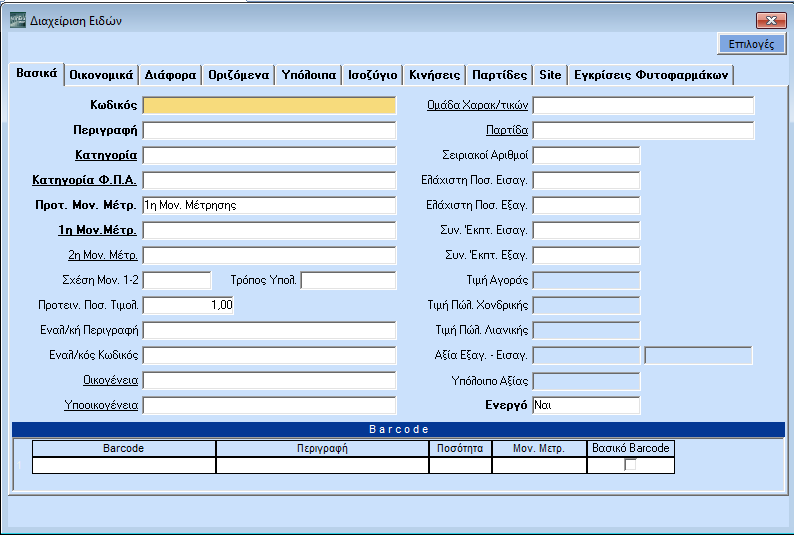Click the Συν. Έκπτ. Εξαγ. field
The image size is (794, 535).
[x=586, y=255]
